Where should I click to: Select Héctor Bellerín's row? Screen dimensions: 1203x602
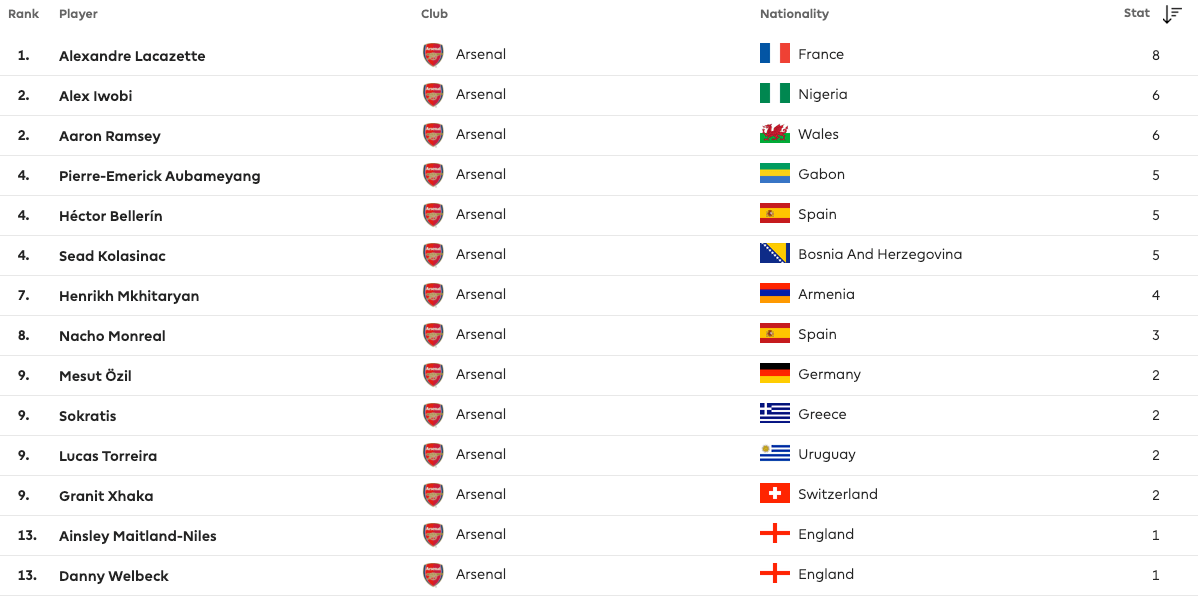113,214
